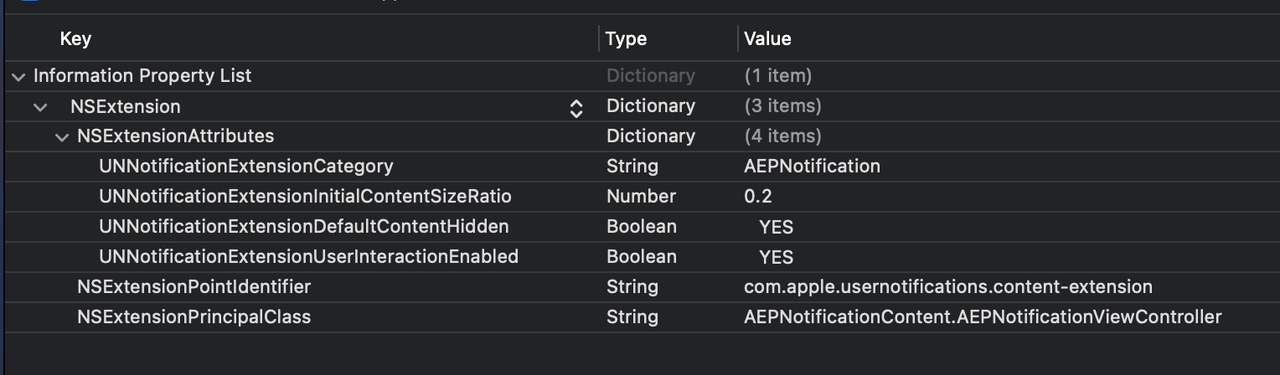Select the UNNotificationExtensionInitialContentSizeRatio key
The image size is (1280, 375).
click(305, 196)
